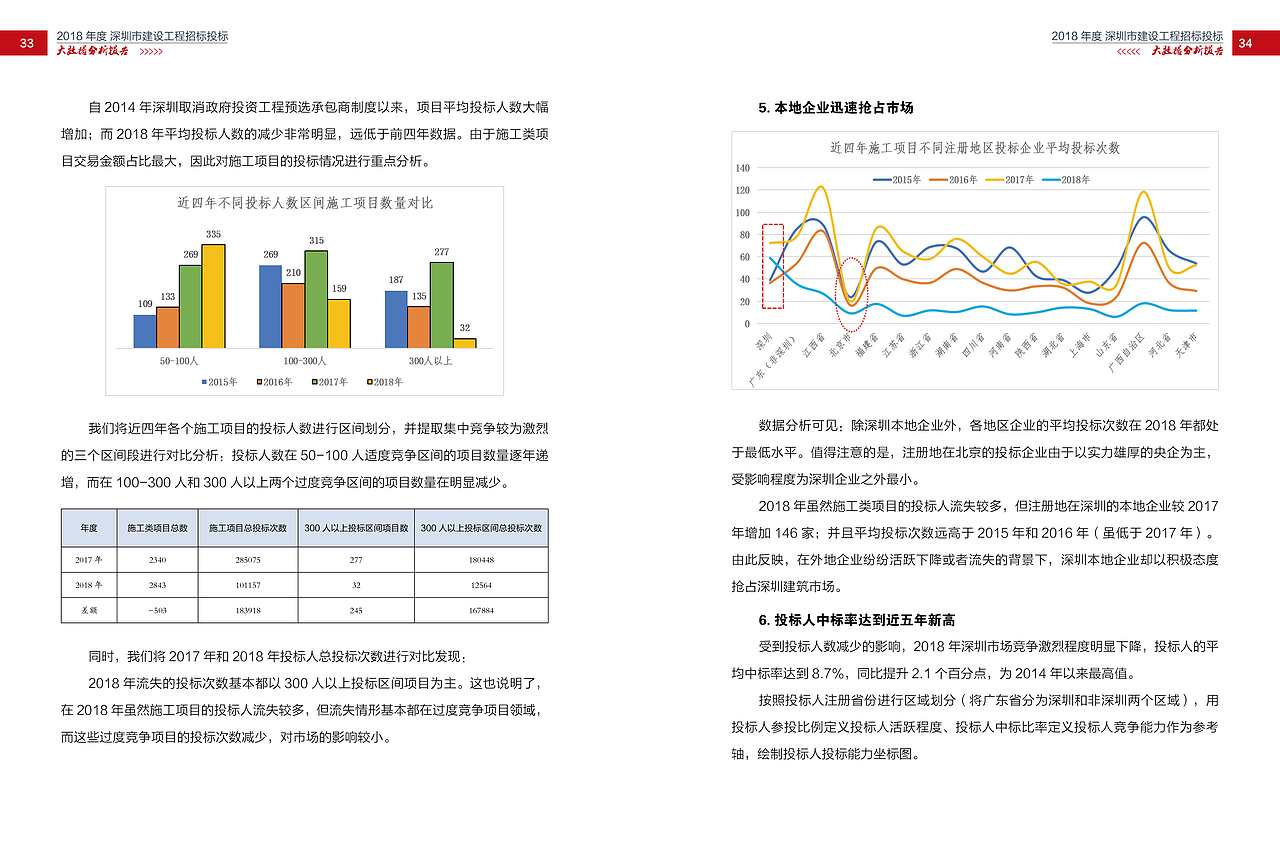The image size is (1280, 868).
Task: Click the page number 33 red box
Action: pyautogui.click(x=24, y=43)
